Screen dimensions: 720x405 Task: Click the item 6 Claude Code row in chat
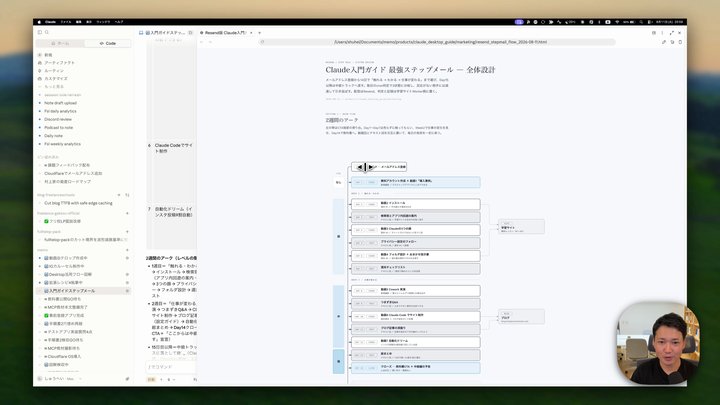171,148
